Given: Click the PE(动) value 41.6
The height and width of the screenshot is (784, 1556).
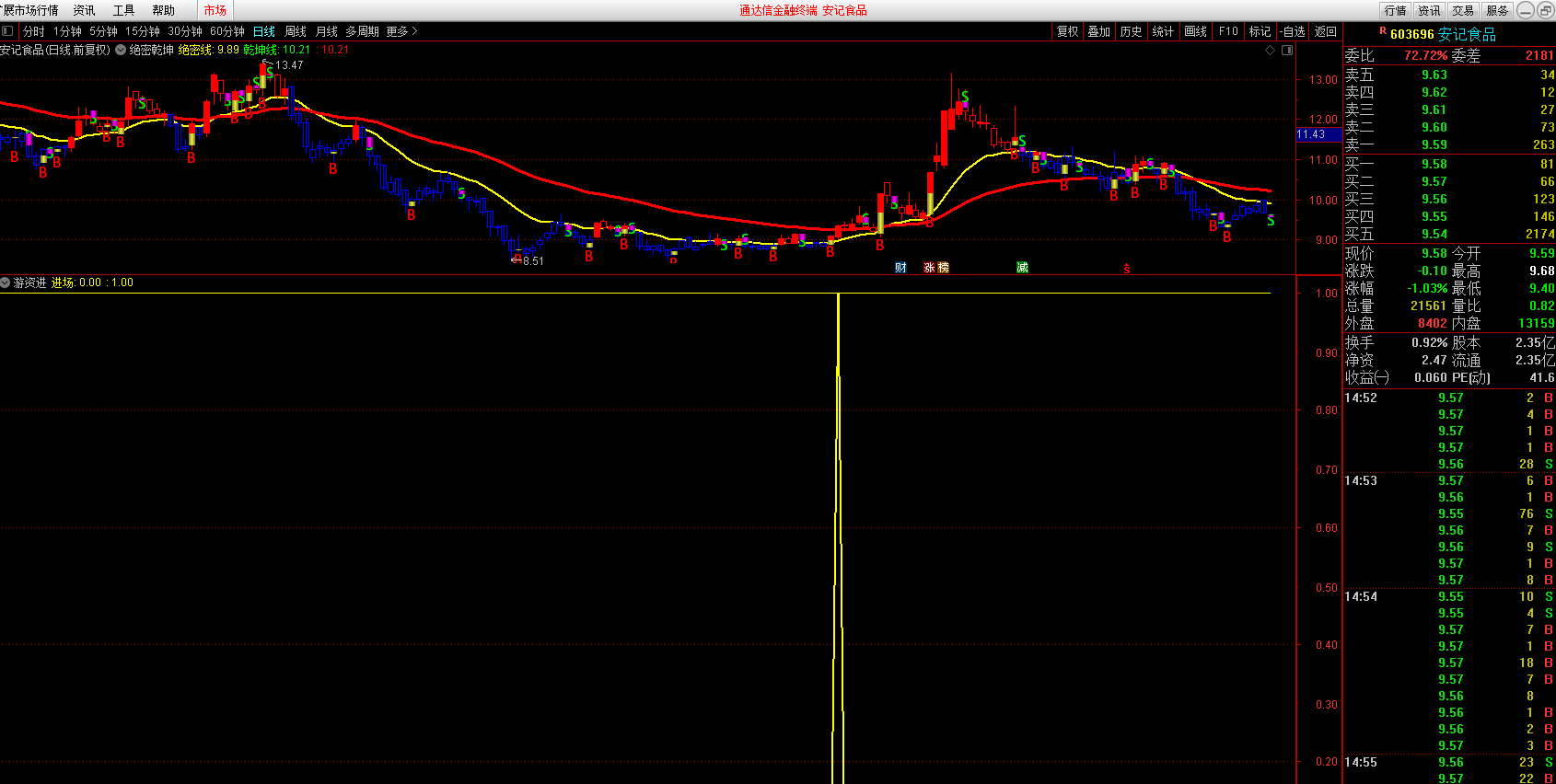Looking at the screenshot, I should tap(1542, 377).
